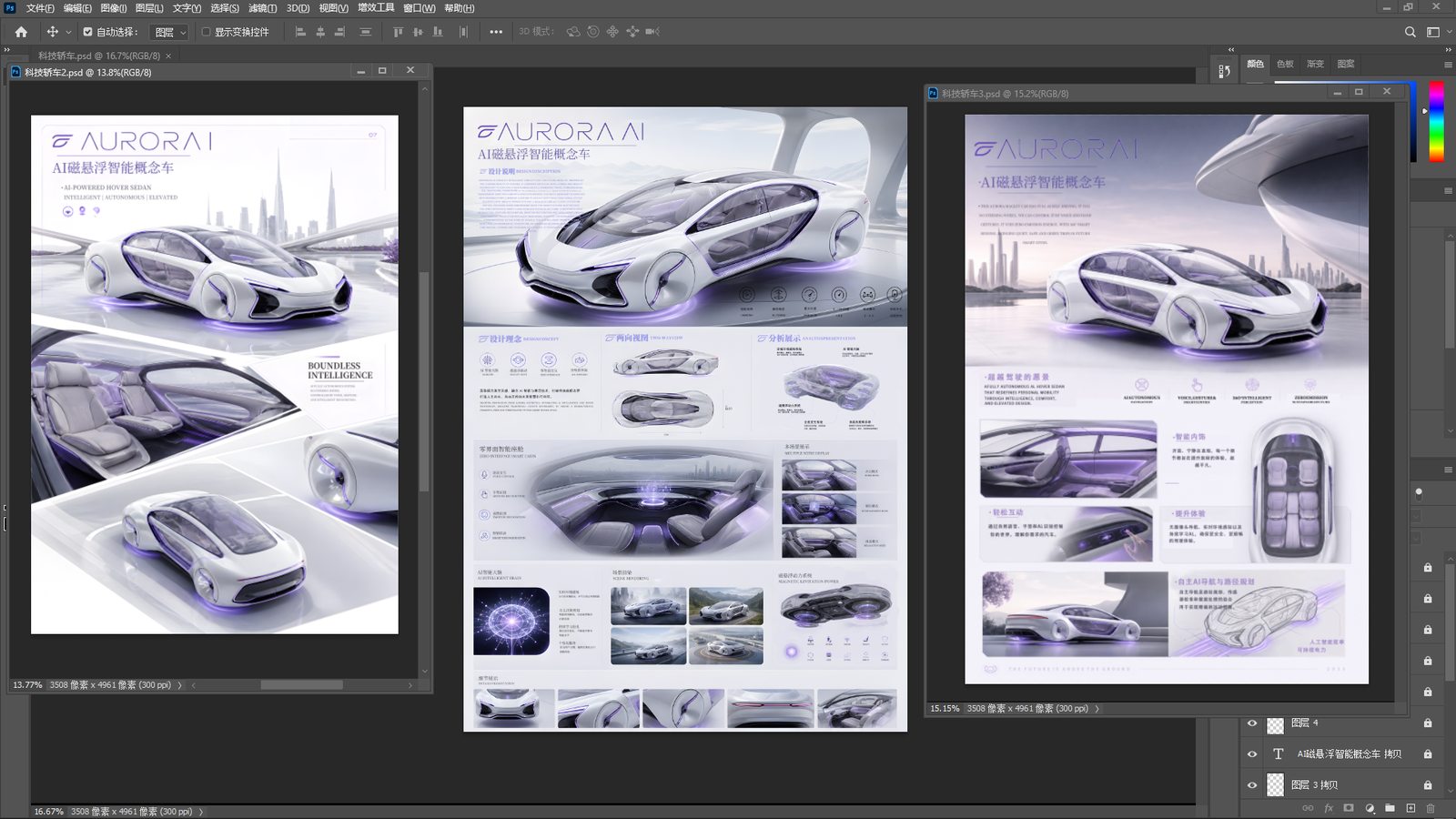
Task: Open the 图层 auto-select dropdown
Action: [169, 32]
